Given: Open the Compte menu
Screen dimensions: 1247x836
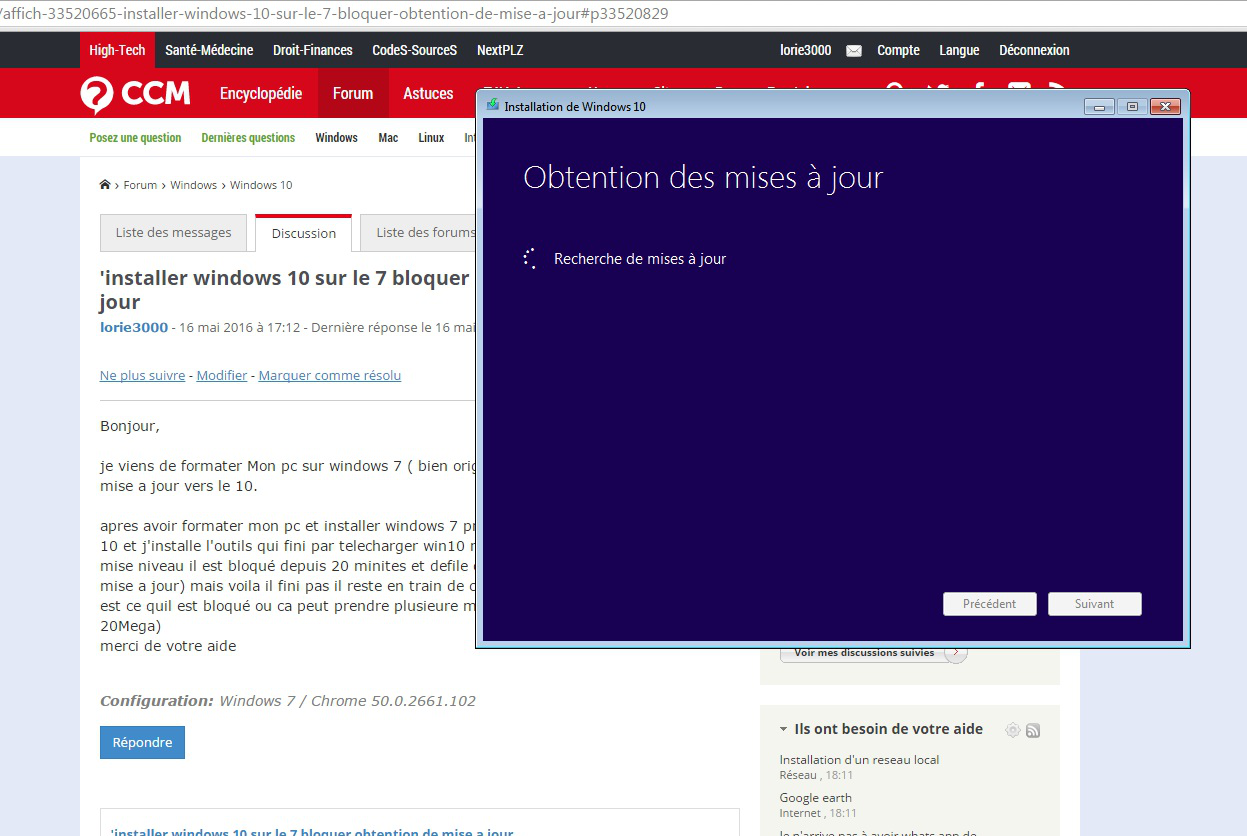Looking at the screenshot, I should click(x=898, y=50).
